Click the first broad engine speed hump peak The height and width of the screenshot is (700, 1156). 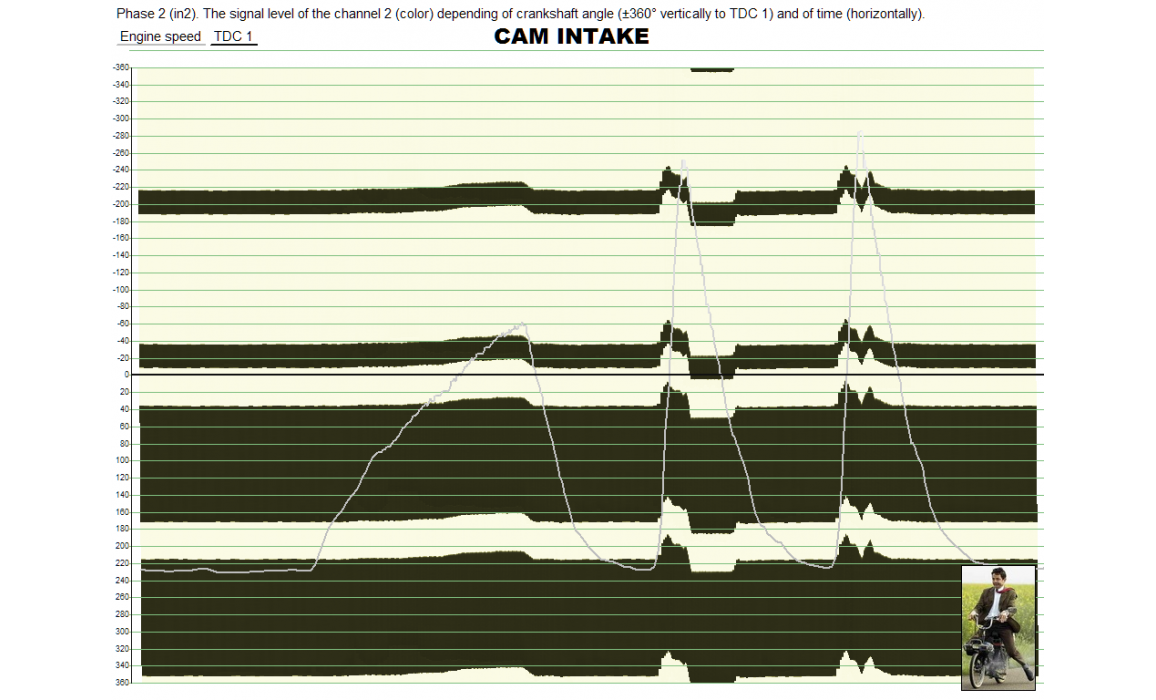520,325
